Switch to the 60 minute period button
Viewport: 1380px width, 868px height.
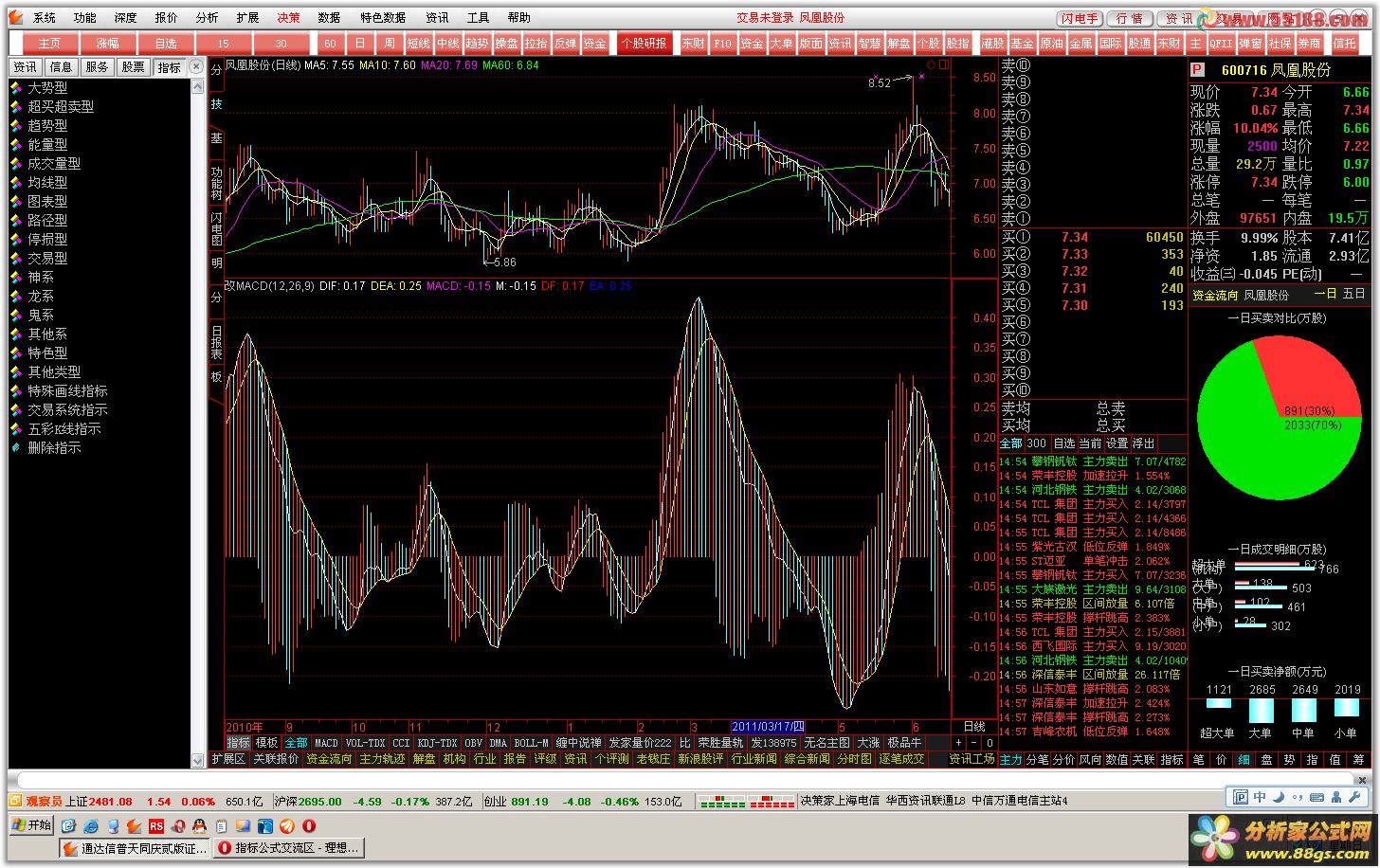pos(330,44)
